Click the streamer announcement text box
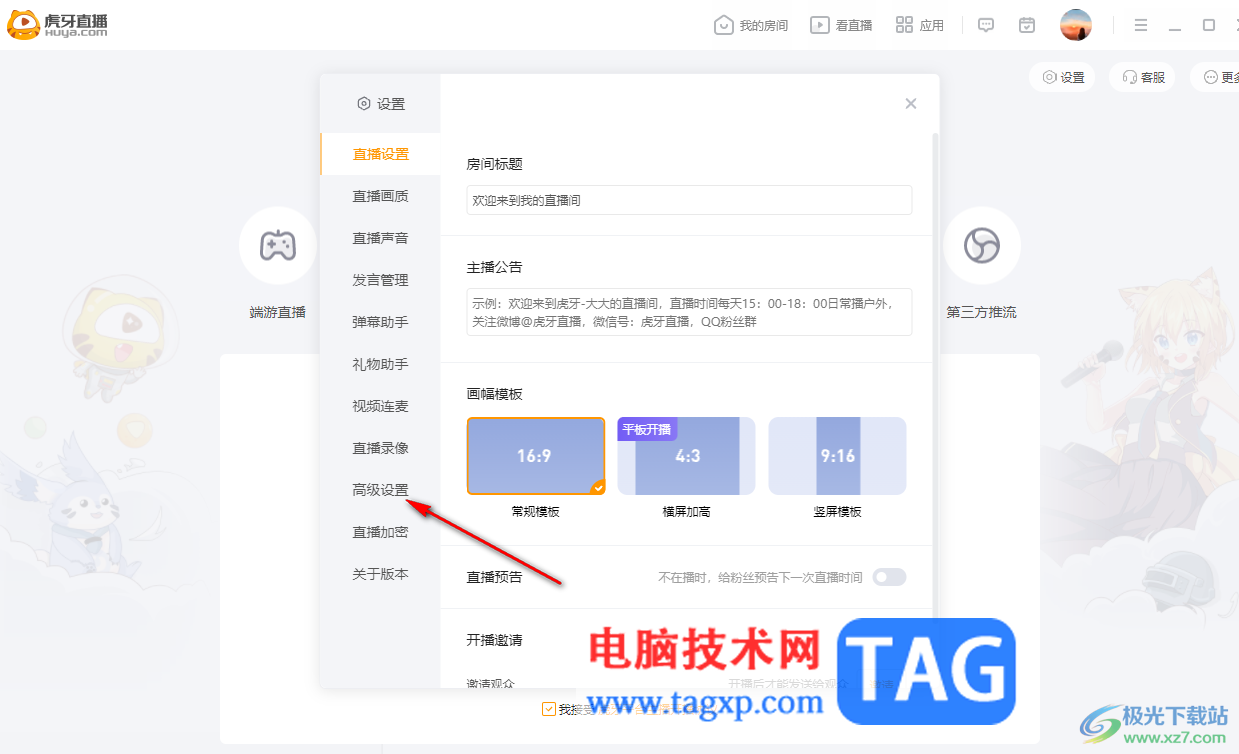This screenshot has height=754, width=1239. pos(689,312)
